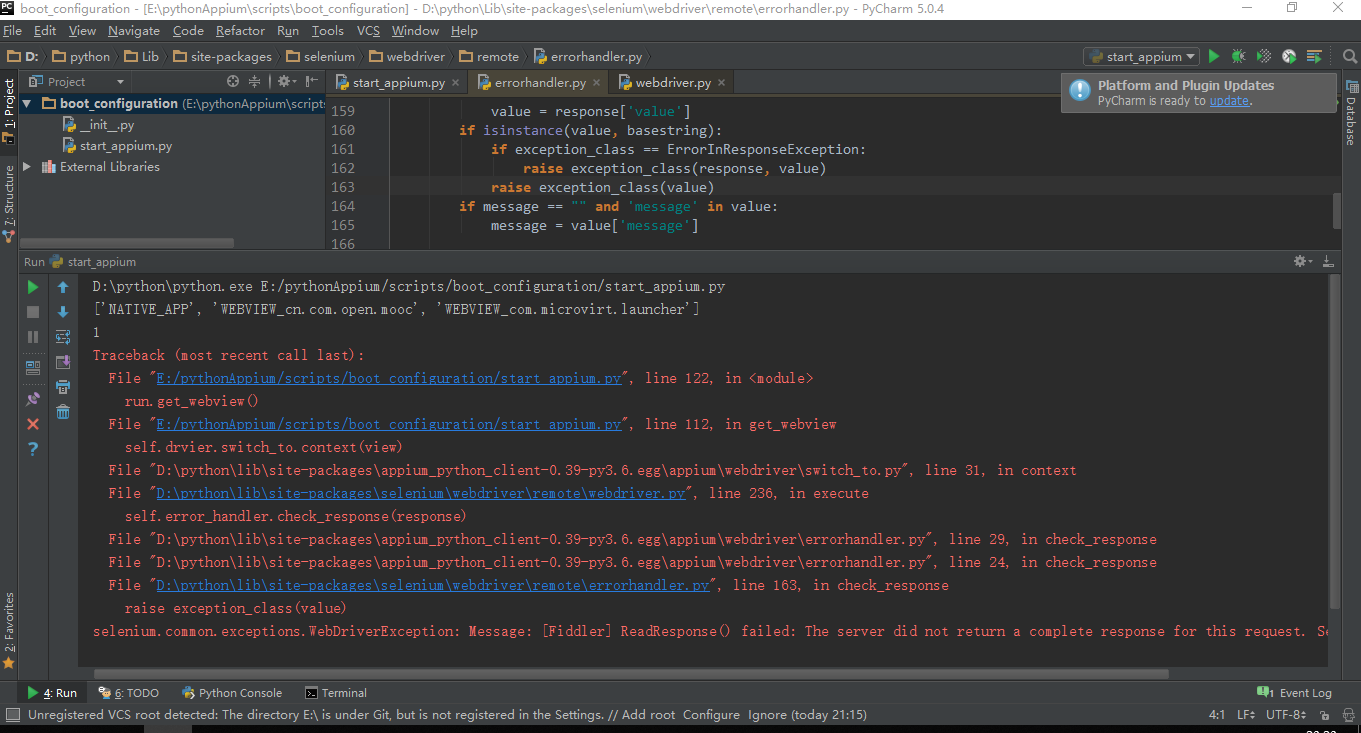Screen dimensions: 1361x733
Task: Rerun start_appium in the Run panel
Action: [33, 287]
